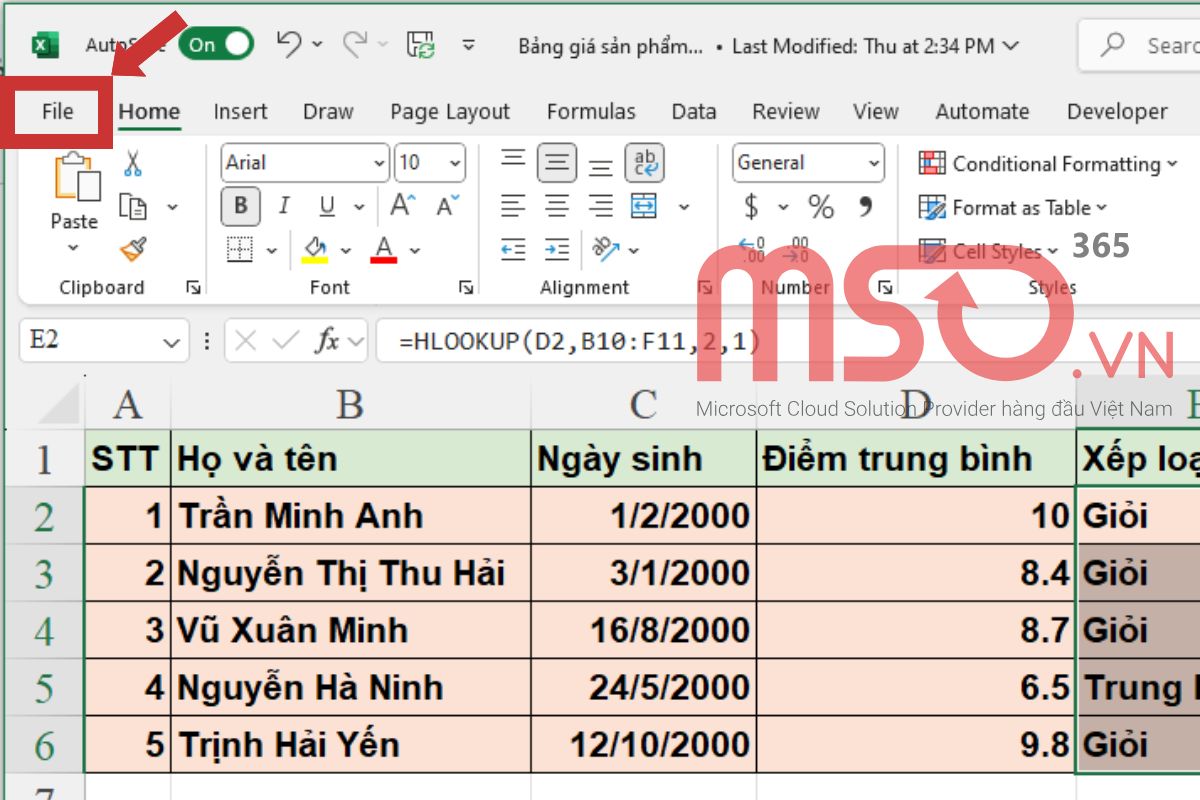Click the Last Modified file name title
This screenshot has height=800, width=1200.
(x=769, y=46)
